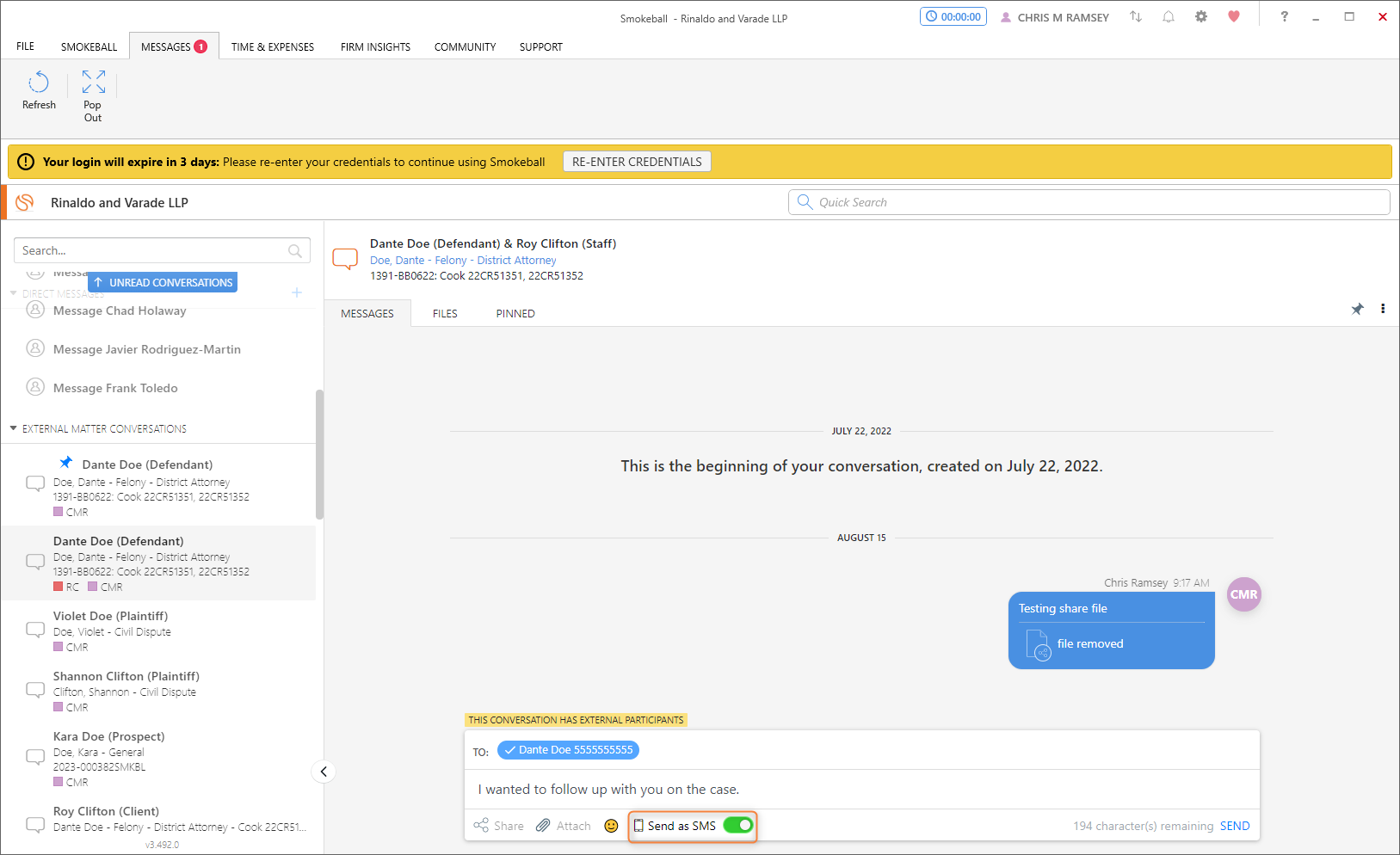Collapse the conversation list with chevron
The width and height of the screenshot is (1400, 855).
[x=324, y=772]
